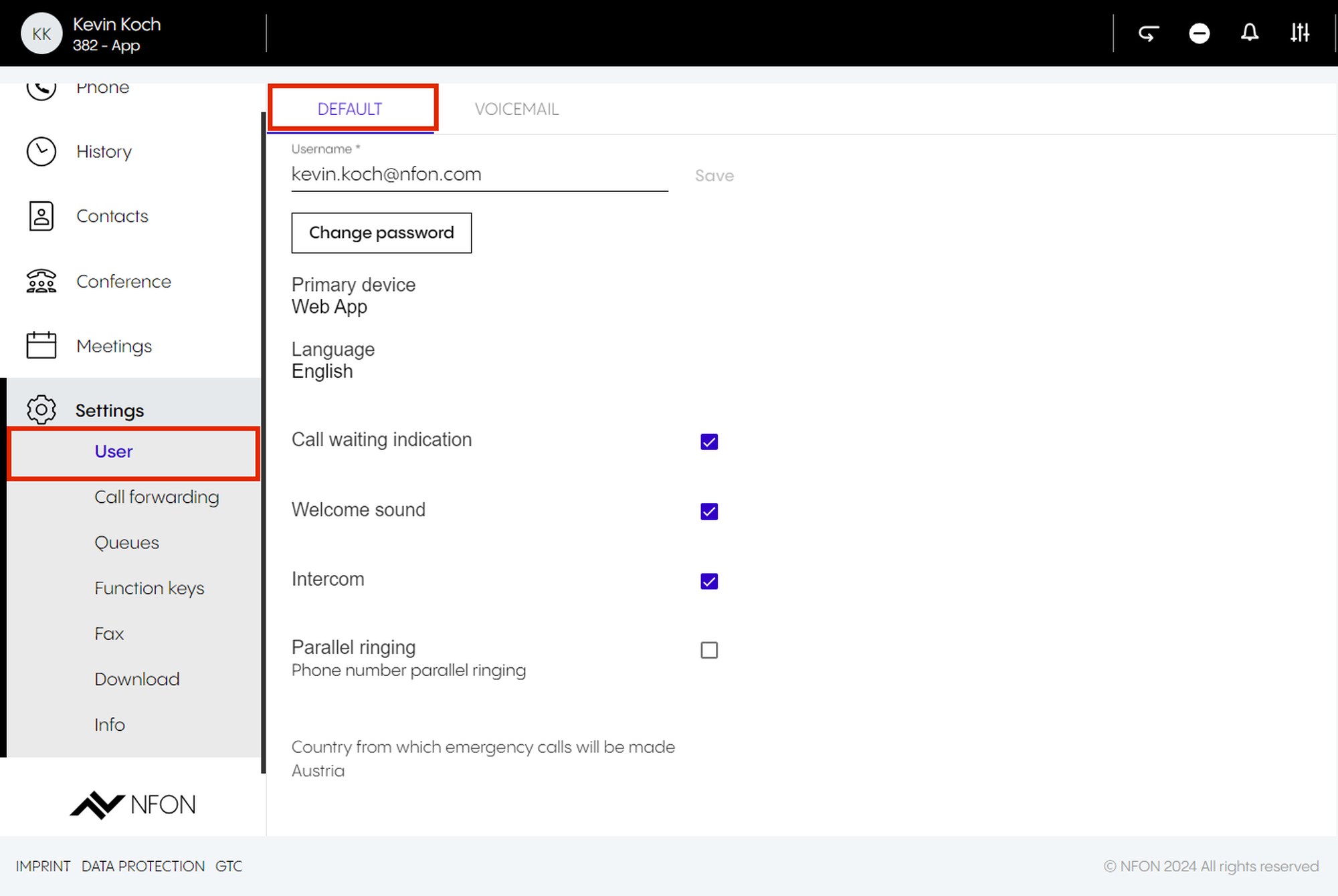
Task: Open the Language English selector
Action: [322, 371]
